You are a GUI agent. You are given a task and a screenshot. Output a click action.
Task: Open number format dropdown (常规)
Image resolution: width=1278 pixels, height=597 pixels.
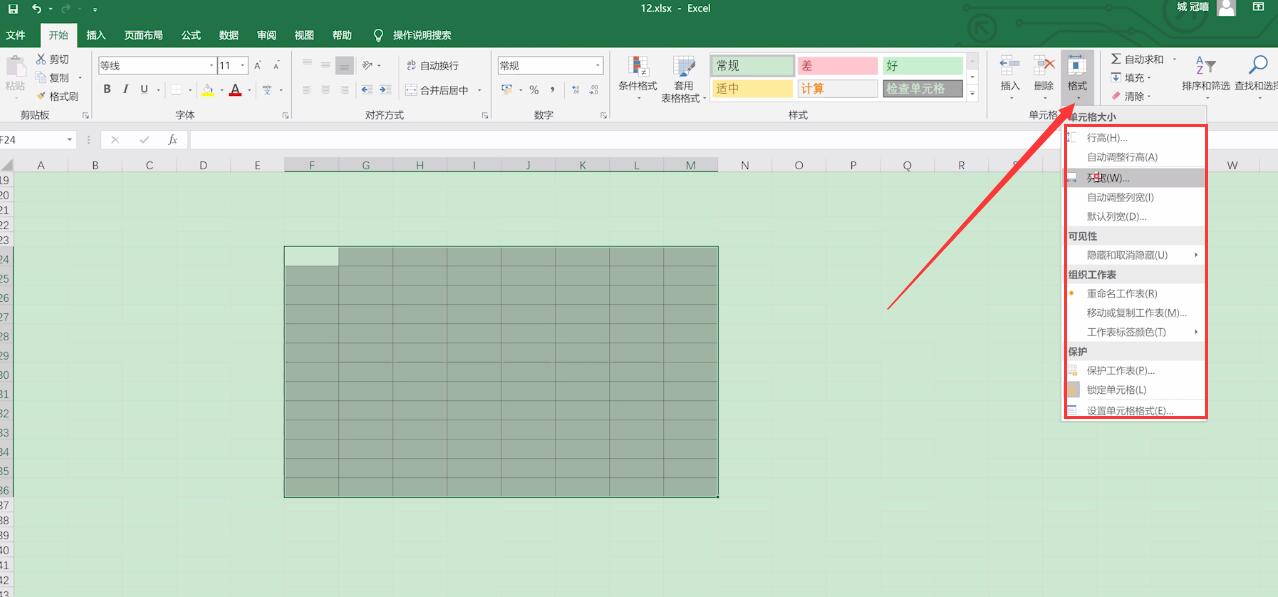[x=598, y=65]
